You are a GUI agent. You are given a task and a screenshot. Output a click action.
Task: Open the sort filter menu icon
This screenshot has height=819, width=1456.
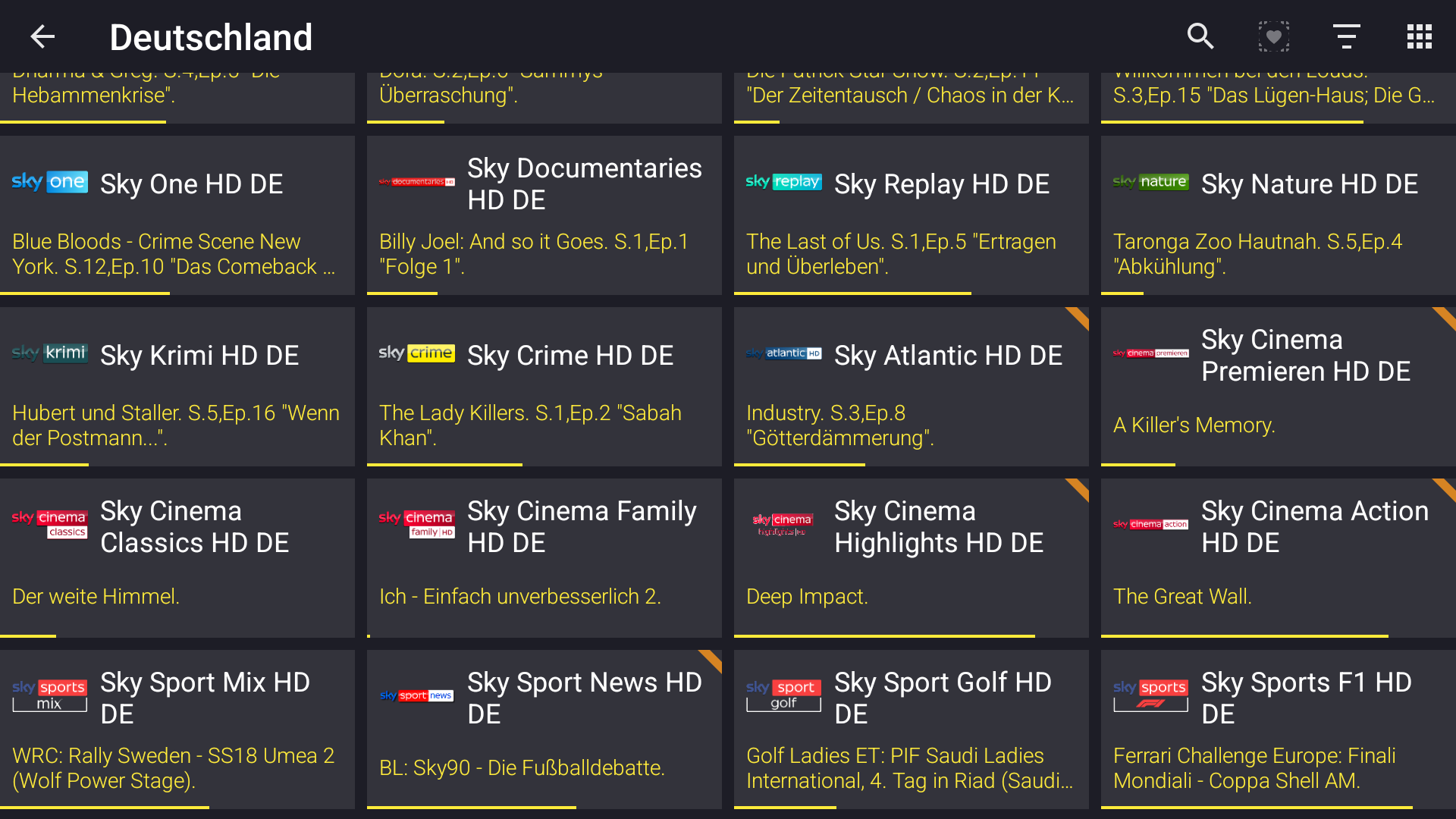pos(1347,36)
